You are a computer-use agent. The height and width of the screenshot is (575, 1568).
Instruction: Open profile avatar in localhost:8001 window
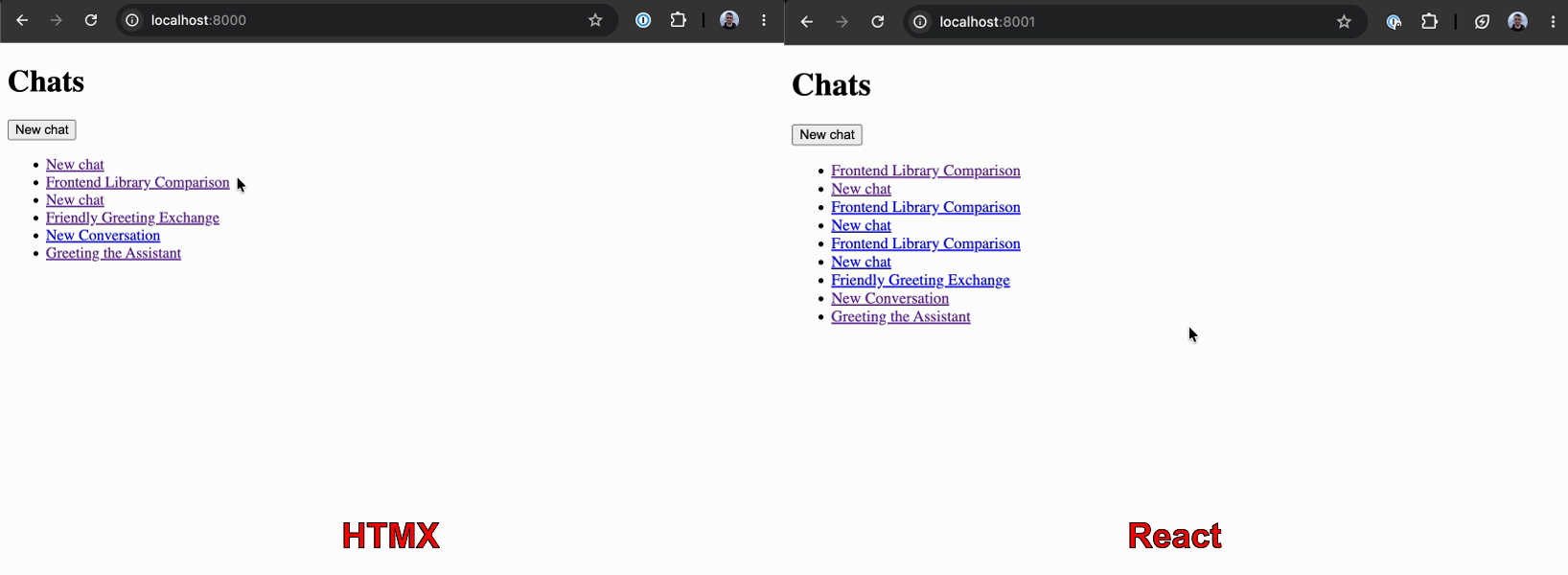point(1517,22)
